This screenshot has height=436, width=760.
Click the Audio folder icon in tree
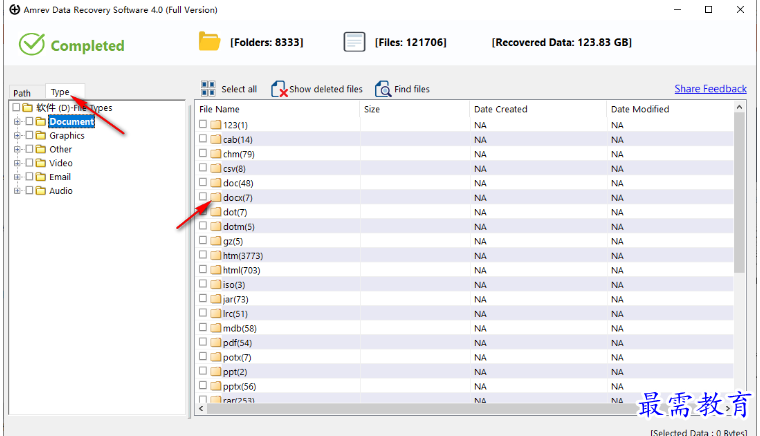tap(41, 190)
